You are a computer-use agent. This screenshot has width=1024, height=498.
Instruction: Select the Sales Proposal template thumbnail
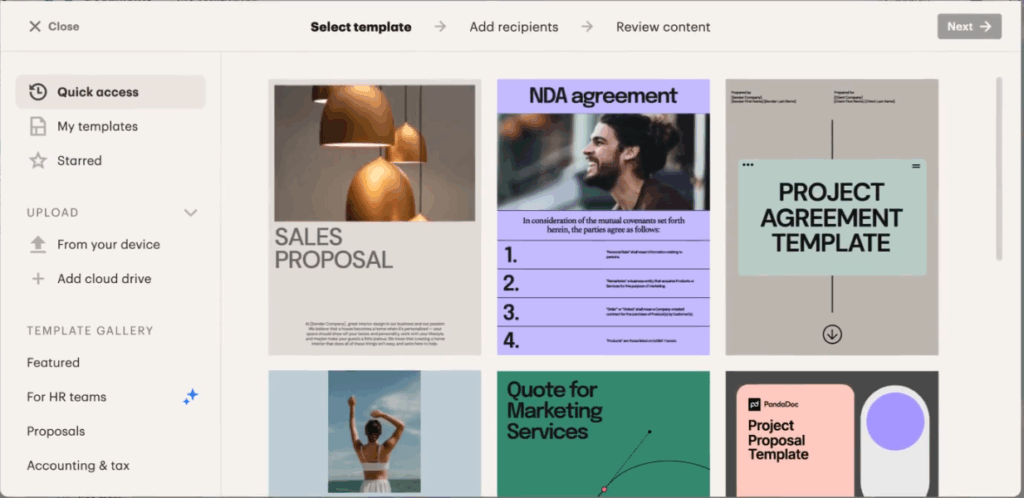click(x=375, y=217)
